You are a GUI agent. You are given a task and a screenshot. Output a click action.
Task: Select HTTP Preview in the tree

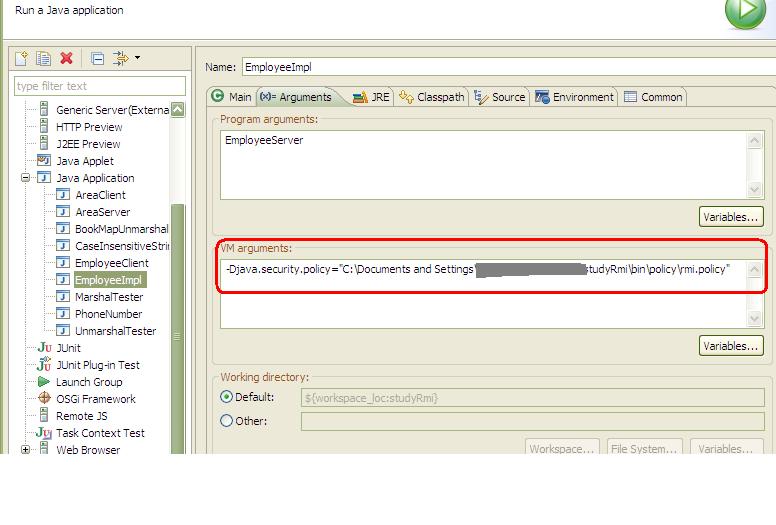pos(89,127)
